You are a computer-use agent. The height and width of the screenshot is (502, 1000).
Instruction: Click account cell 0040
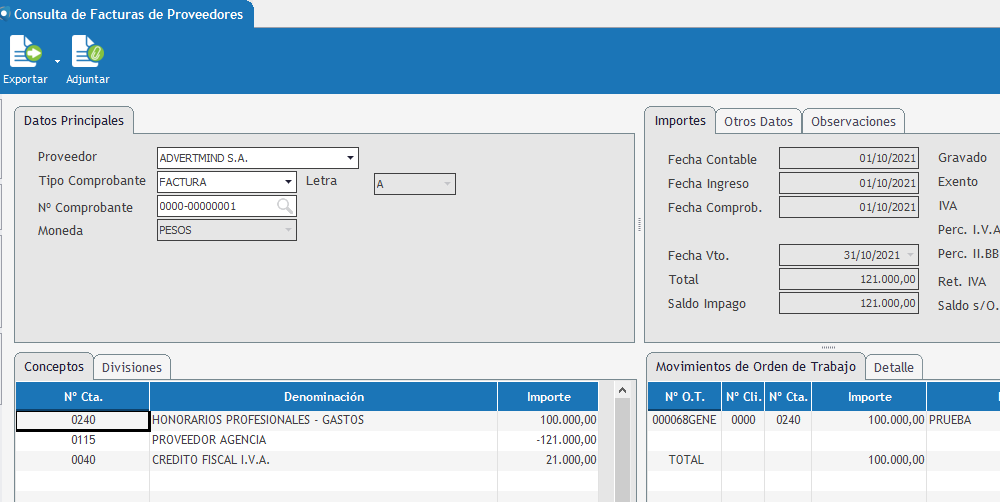83,460
